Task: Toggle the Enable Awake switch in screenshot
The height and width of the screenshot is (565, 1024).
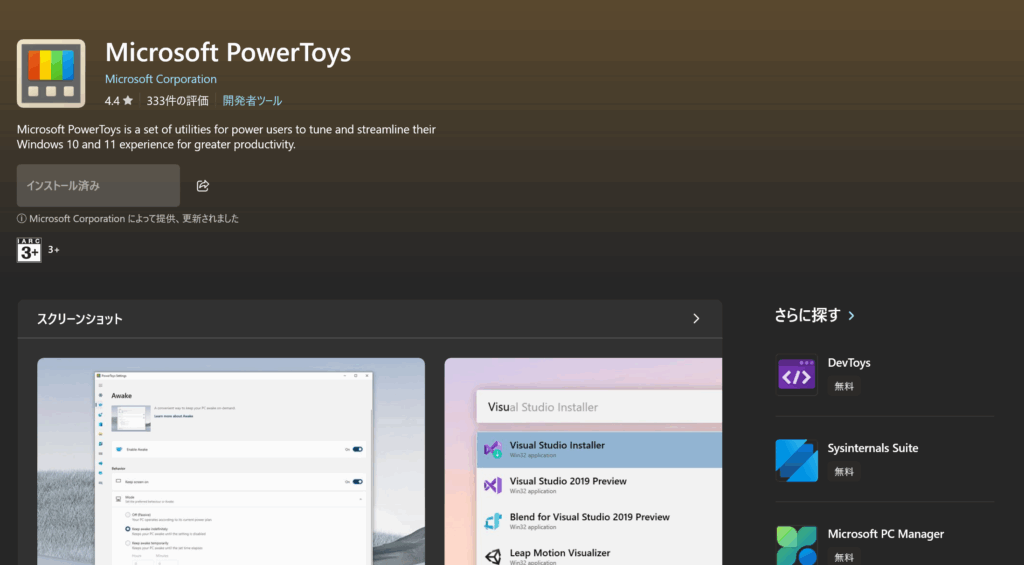Action: [357, 449]
